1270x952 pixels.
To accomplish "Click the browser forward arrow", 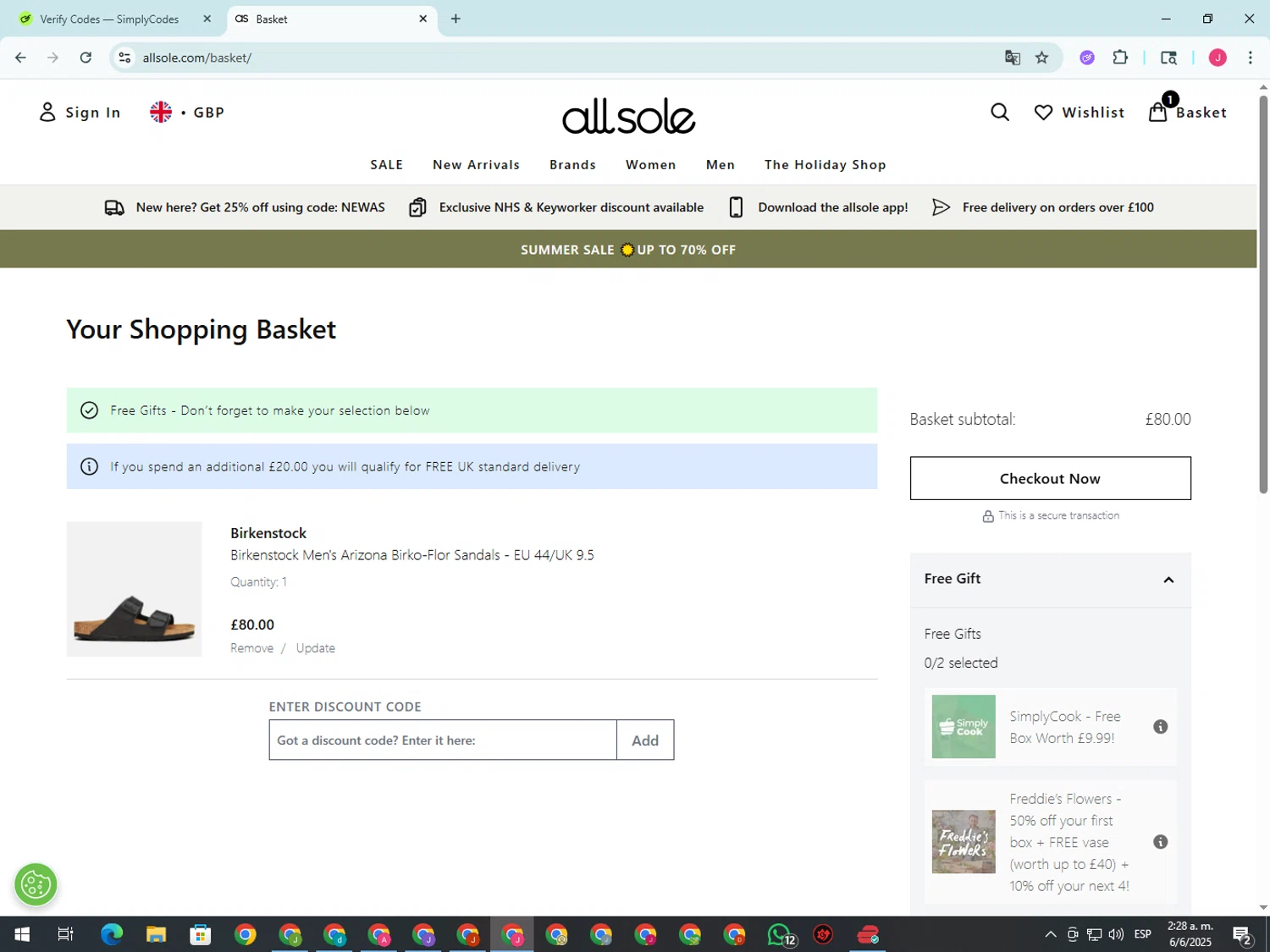I will pyautogui.click(x=52, y=58).
